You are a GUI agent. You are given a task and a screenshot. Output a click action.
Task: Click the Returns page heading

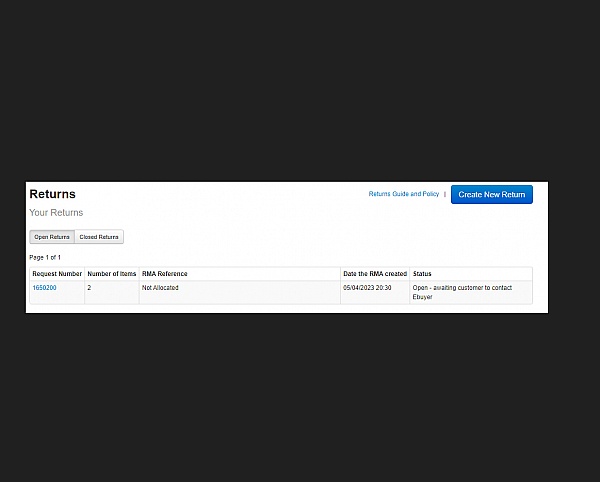click(x=52, y=194)
